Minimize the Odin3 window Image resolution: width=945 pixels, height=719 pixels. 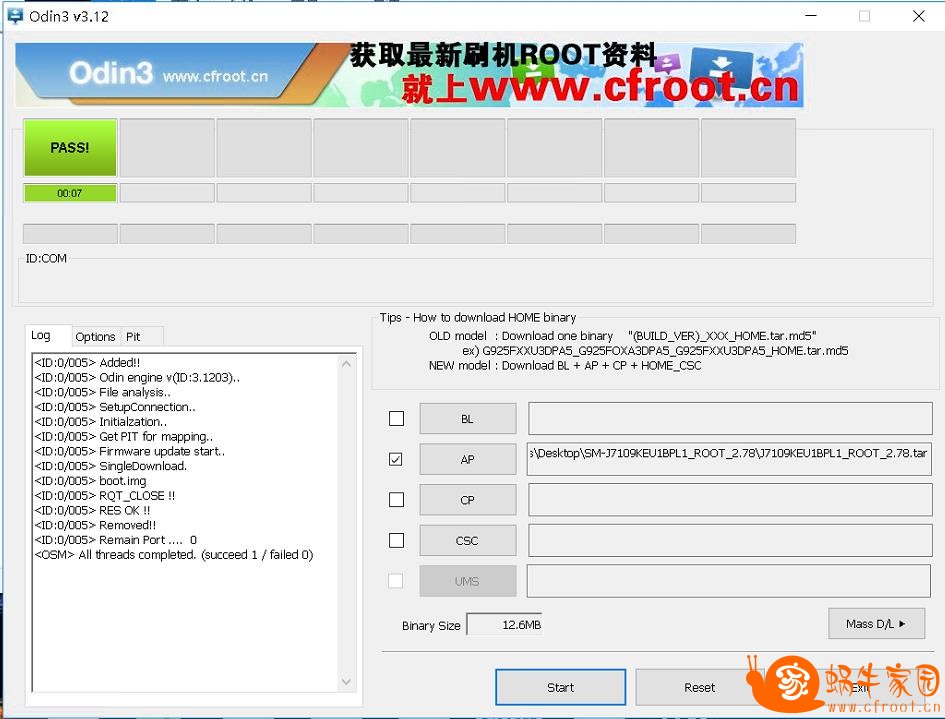coord(811,16)
